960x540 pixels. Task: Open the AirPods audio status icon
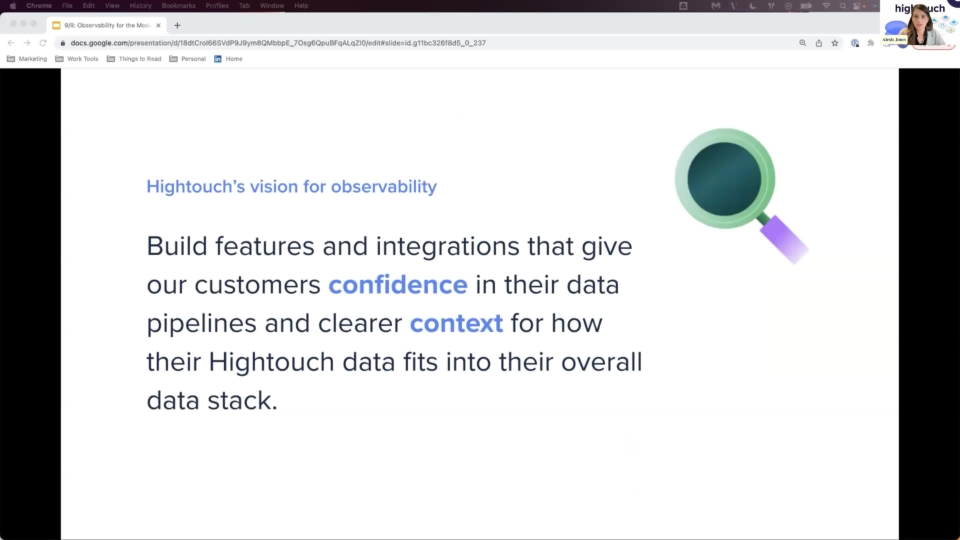[x=771, y=6]
